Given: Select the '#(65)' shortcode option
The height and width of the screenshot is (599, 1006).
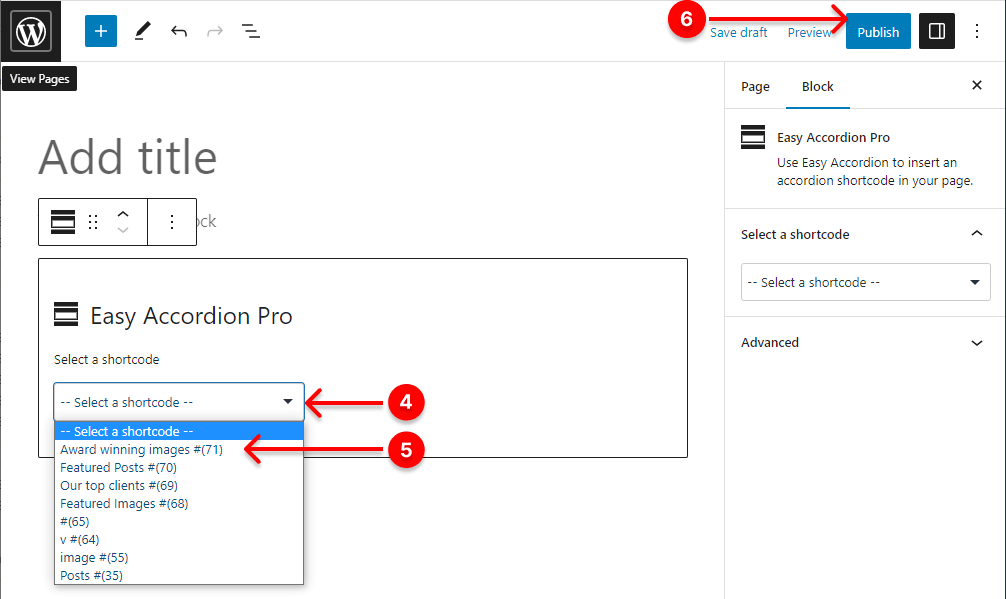Looking at the screenshot, I should (179, 521).
